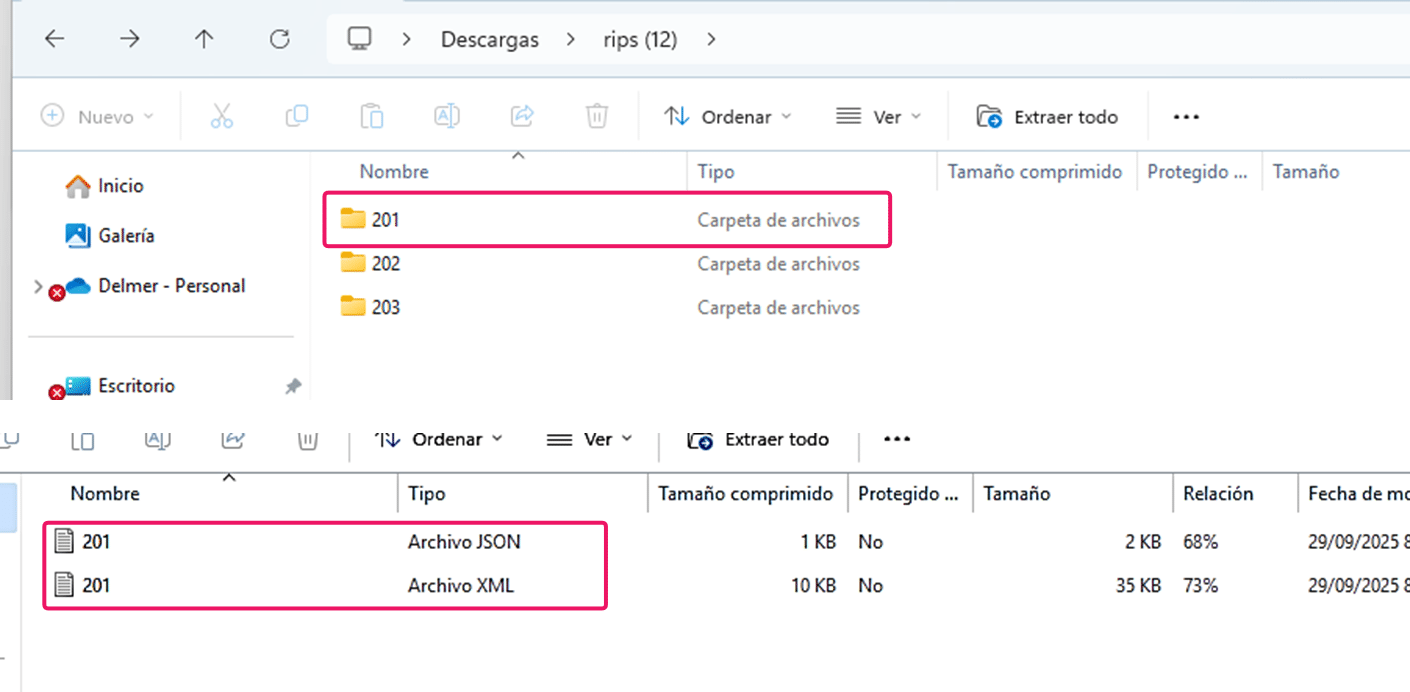Open Escritorio in the navigation pane
Viewport: 1410px width, 692px height.
click(x=120, y=386)
